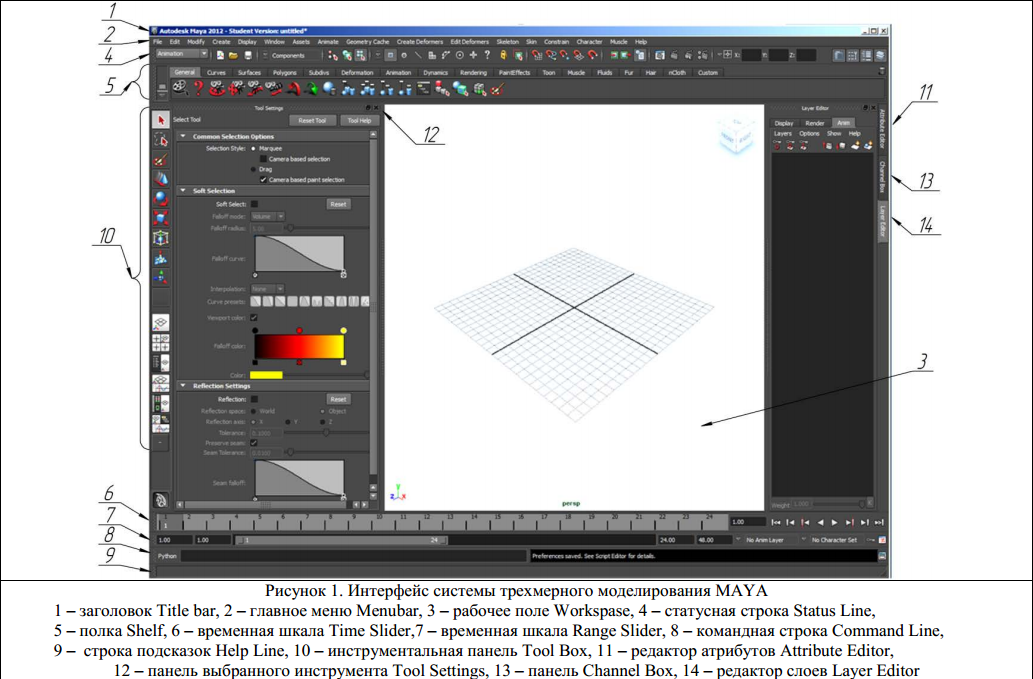Click the Reset Tool button

312,121
